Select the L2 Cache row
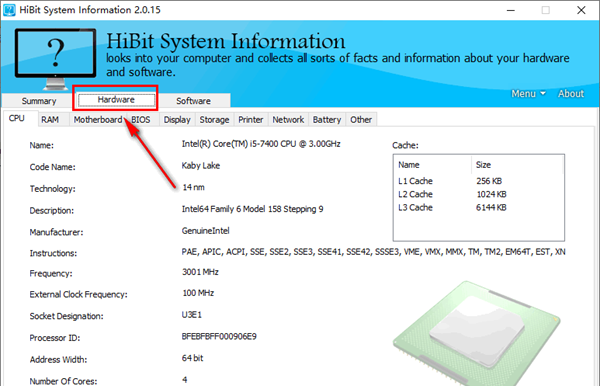 [478, 194]
